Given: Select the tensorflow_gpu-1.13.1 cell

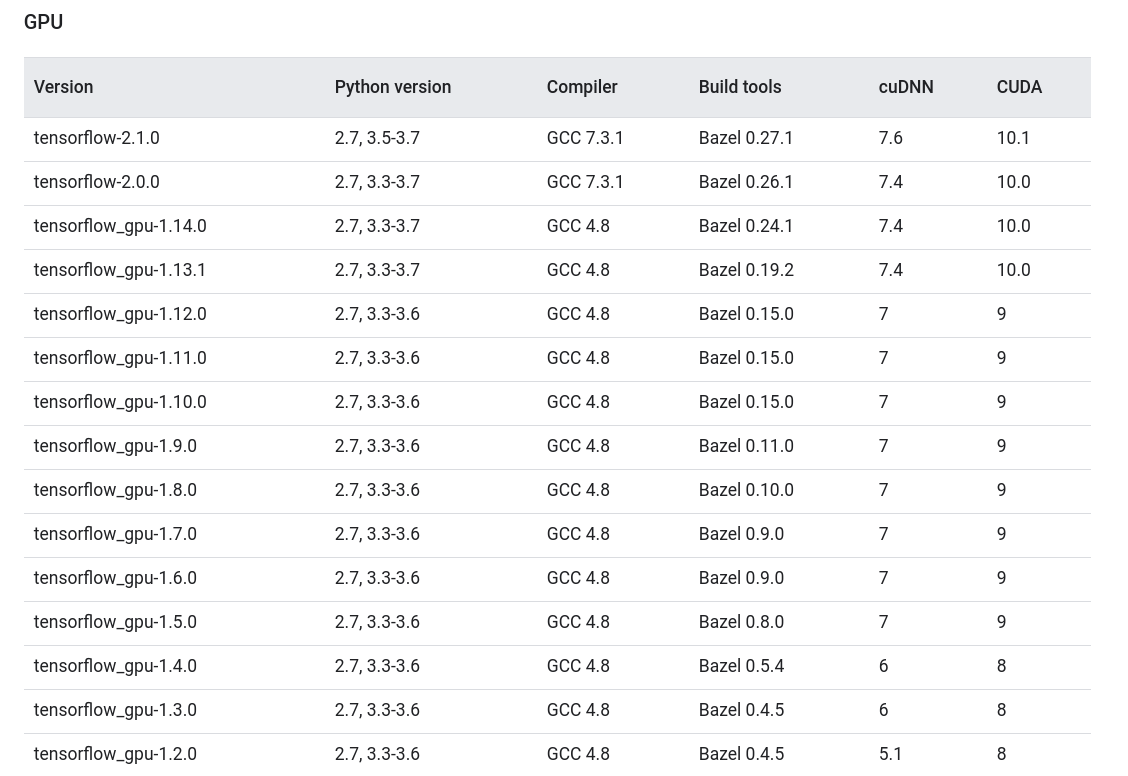Looking at the screenshot, I should click(119, 270).
